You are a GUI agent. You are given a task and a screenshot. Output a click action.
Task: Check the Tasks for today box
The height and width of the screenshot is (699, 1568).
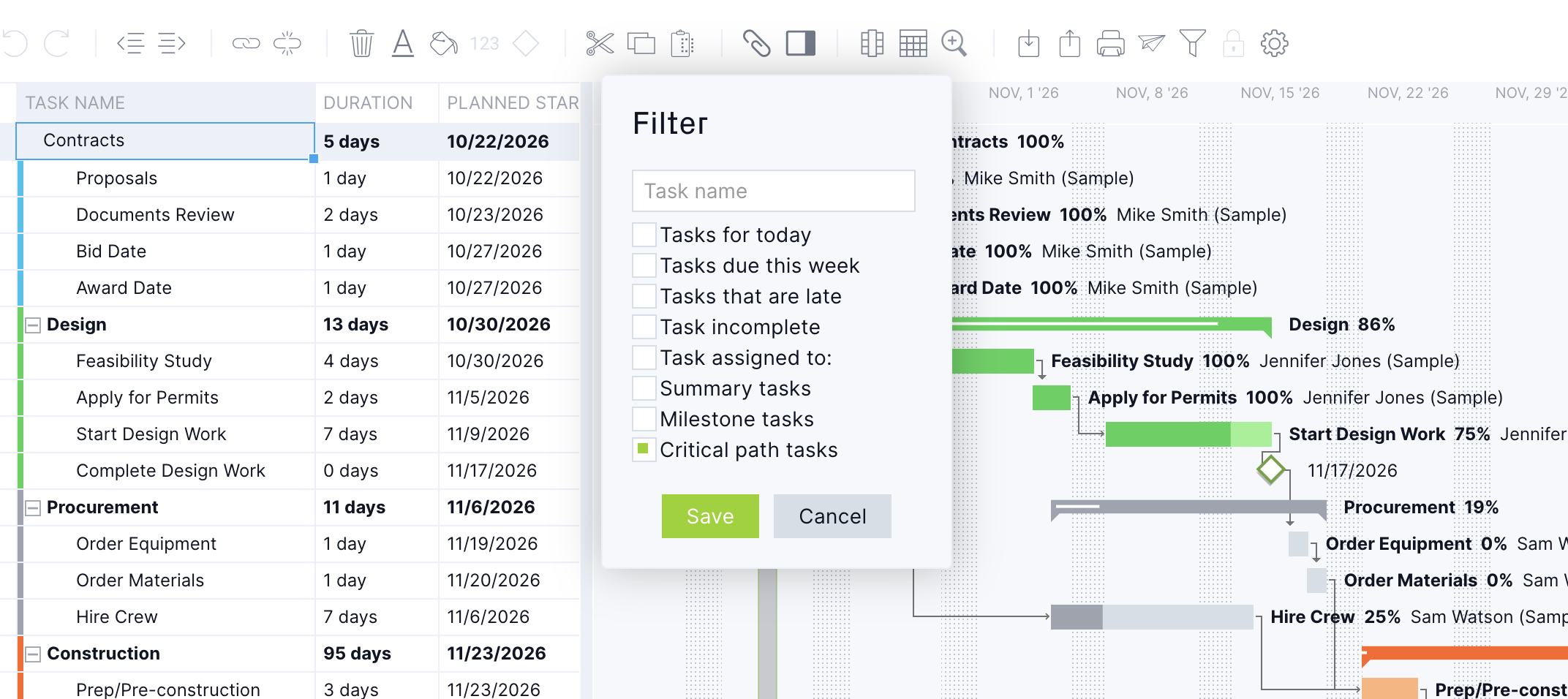coord(644,235)
